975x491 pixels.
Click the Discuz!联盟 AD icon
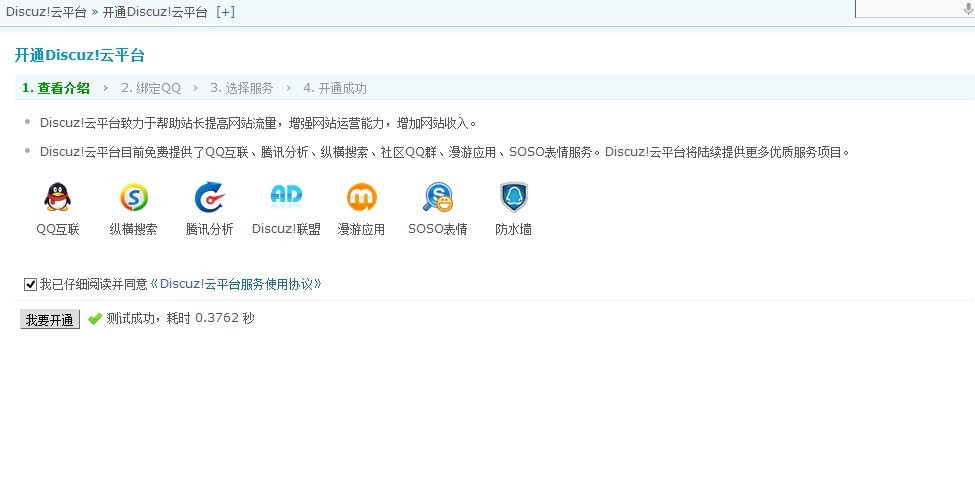tap(286, 196)
